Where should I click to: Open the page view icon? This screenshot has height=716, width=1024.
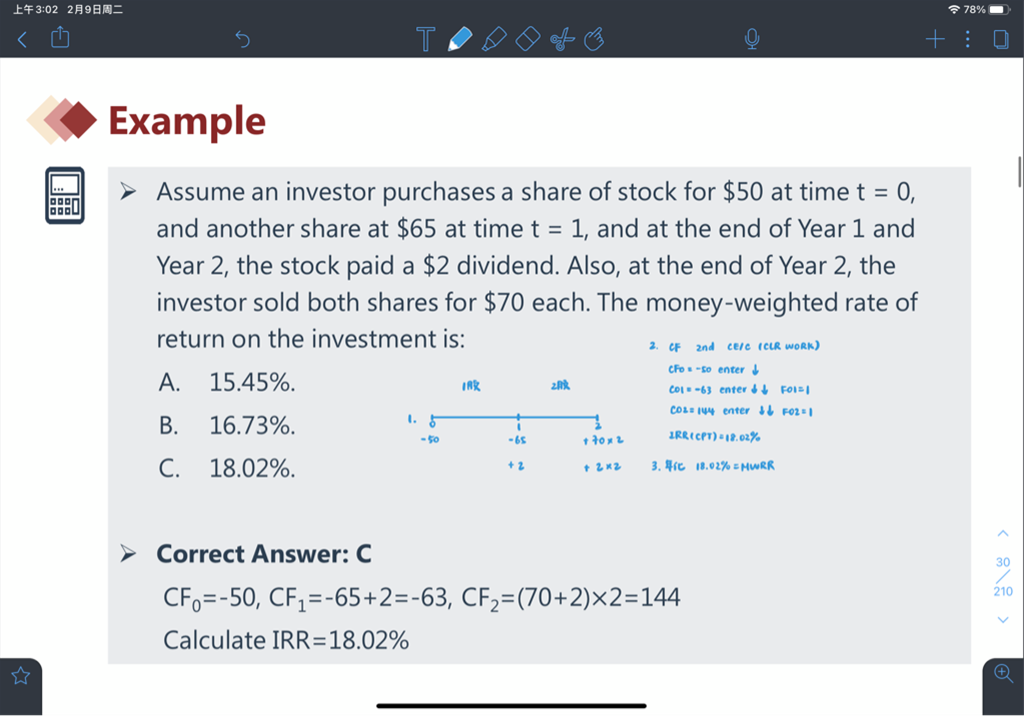tap(1000, 39)
